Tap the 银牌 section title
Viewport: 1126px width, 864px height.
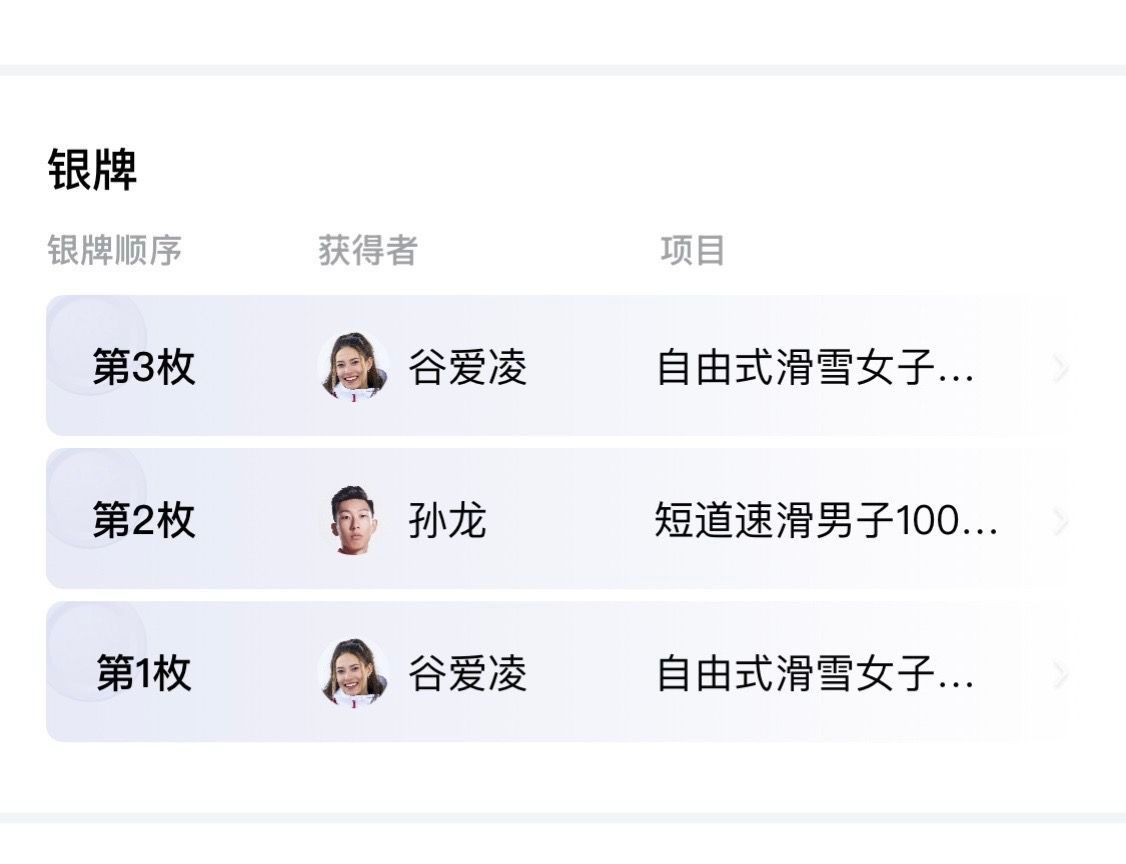coord(92,170)
